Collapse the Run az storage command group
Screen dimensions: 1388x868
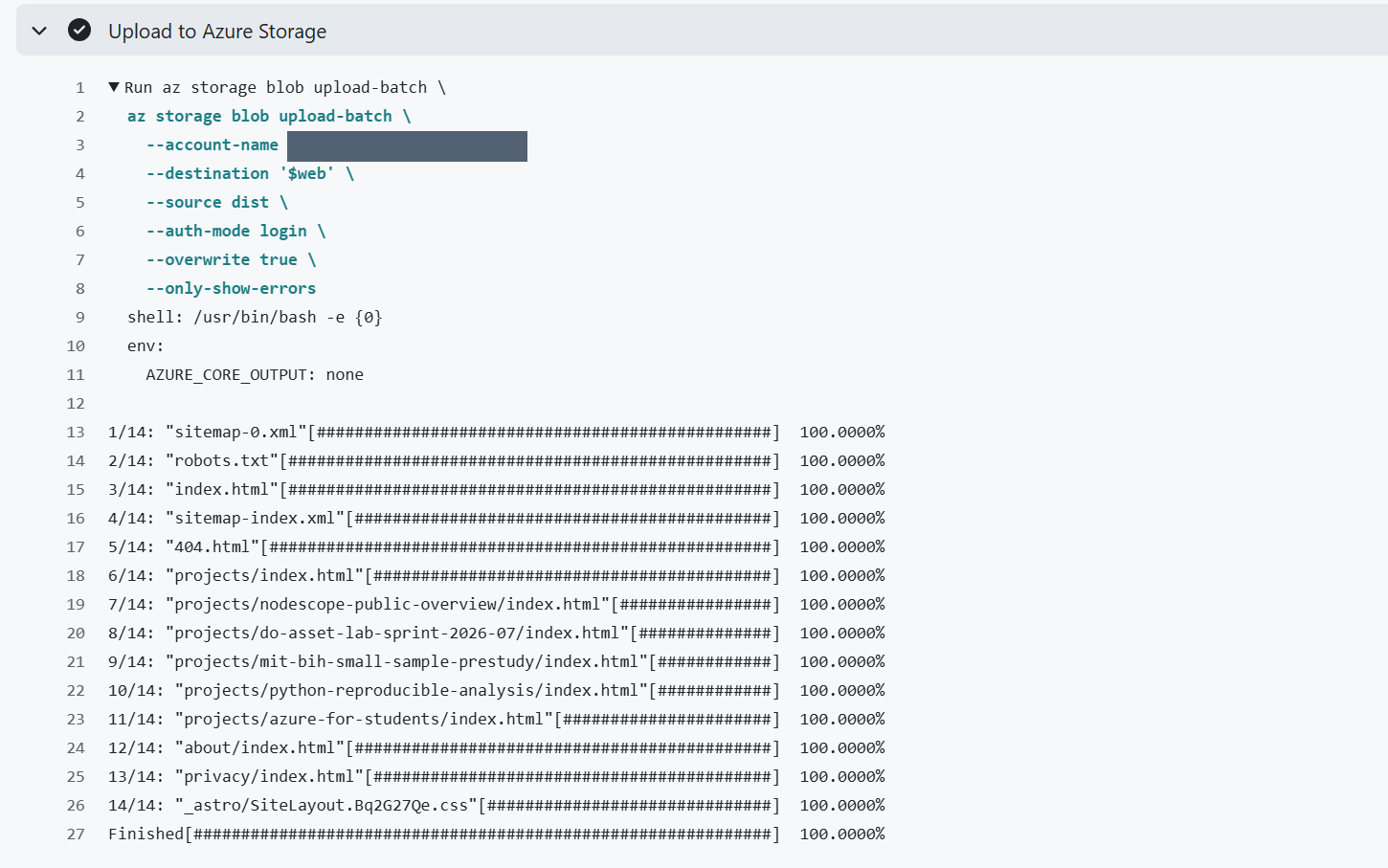(114, 87)
